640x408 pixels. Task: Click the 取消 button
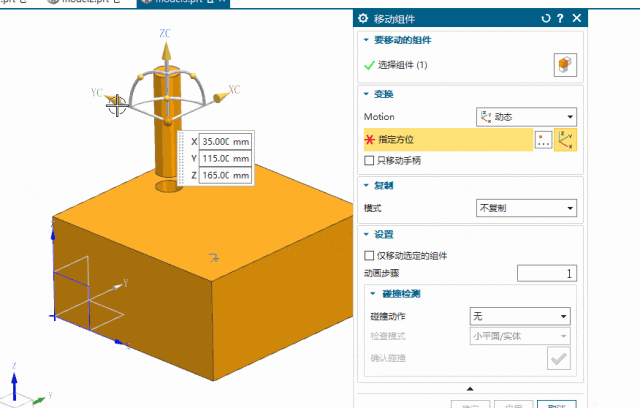pyautogui.click(x=556, y=404)
